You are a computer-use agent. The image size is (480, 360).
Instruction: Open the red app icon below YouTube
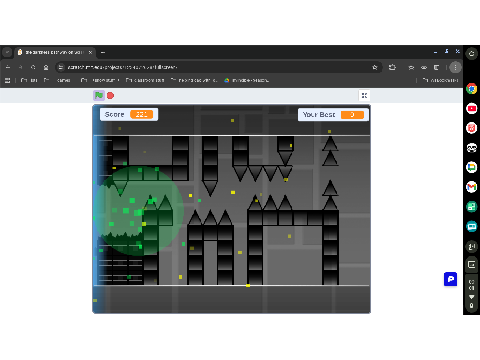[471, 128]
